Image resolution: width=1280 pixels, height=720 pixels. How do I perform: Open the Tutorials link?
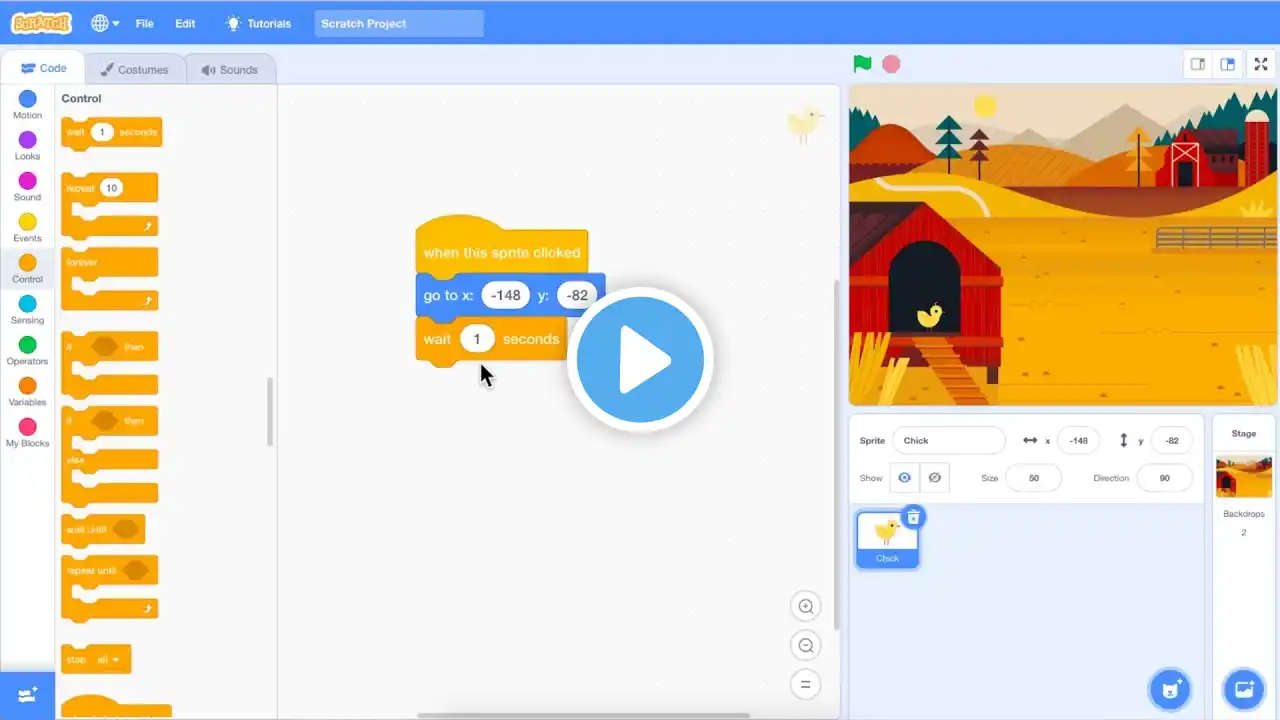click(x=258, y=23)
